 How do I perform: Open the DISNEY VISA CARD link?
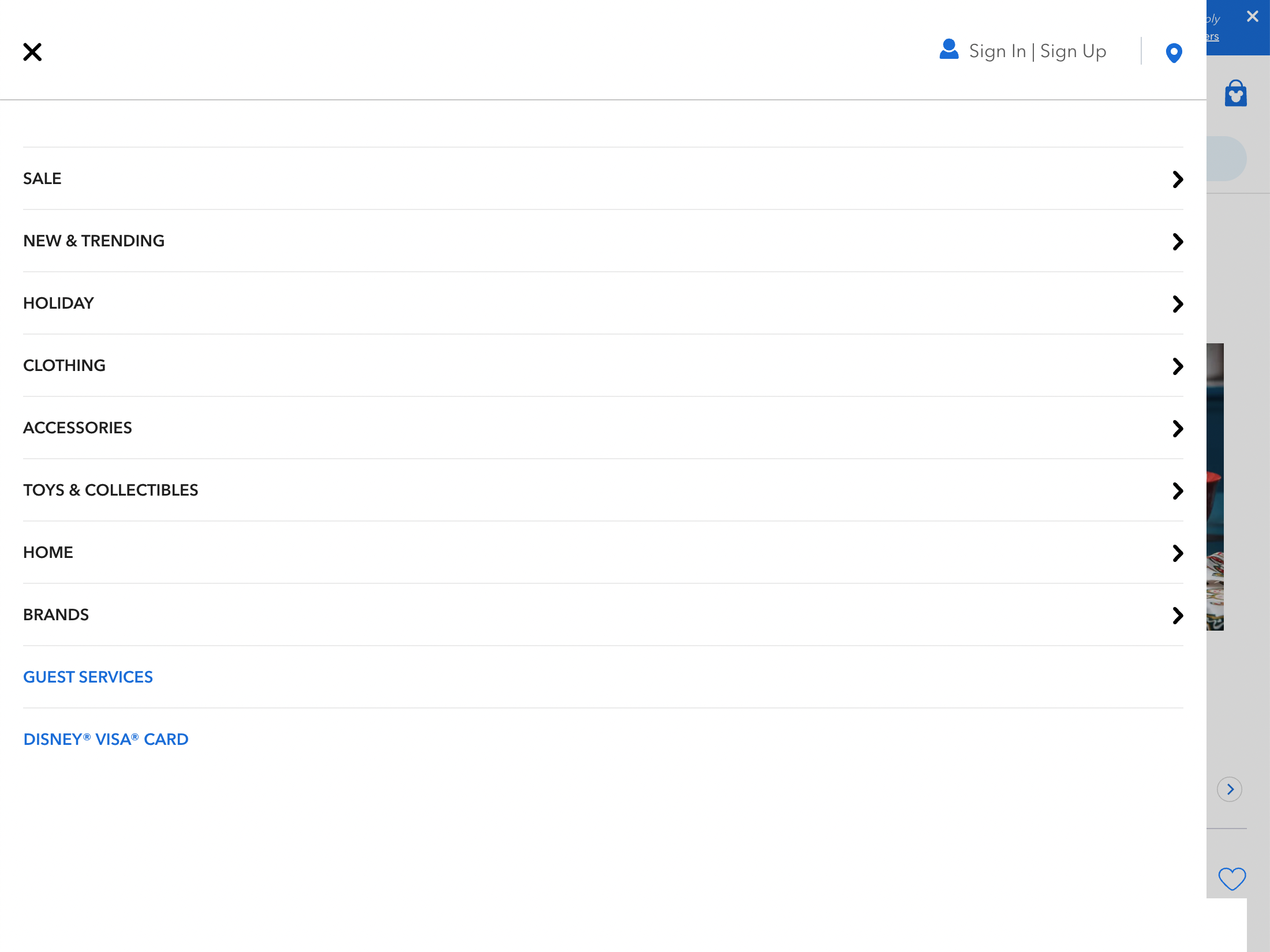[x=106, y=739]
